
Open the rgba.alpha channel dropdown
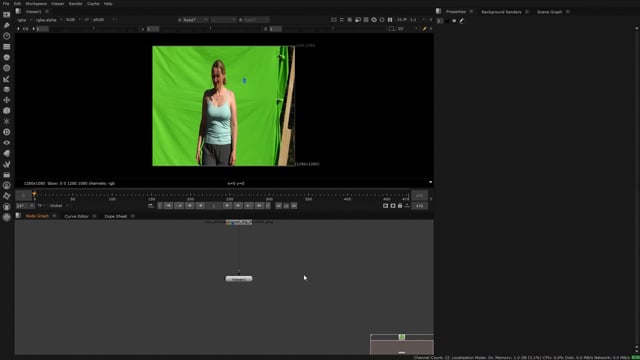click(49, 20)
